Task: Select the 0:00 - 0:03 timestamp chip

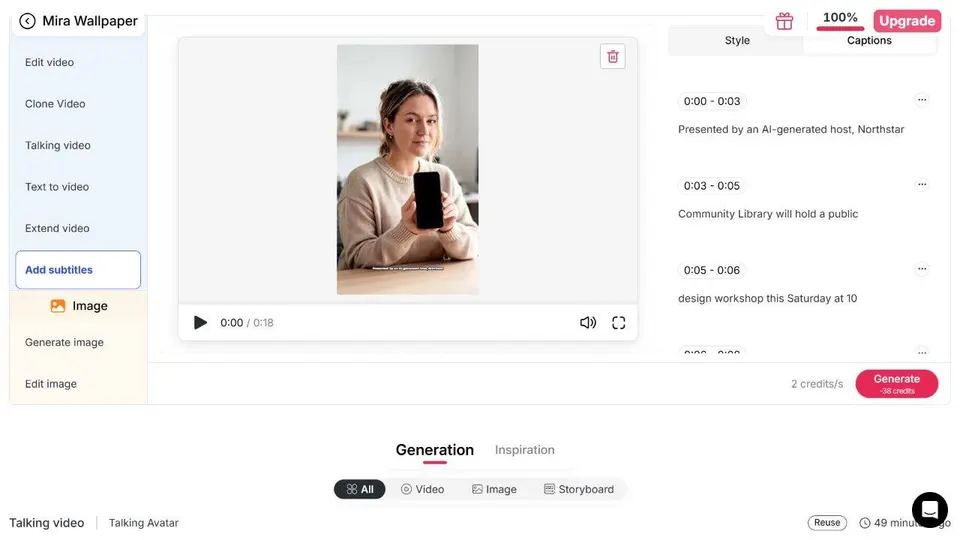Action: [x=712, y=101]
